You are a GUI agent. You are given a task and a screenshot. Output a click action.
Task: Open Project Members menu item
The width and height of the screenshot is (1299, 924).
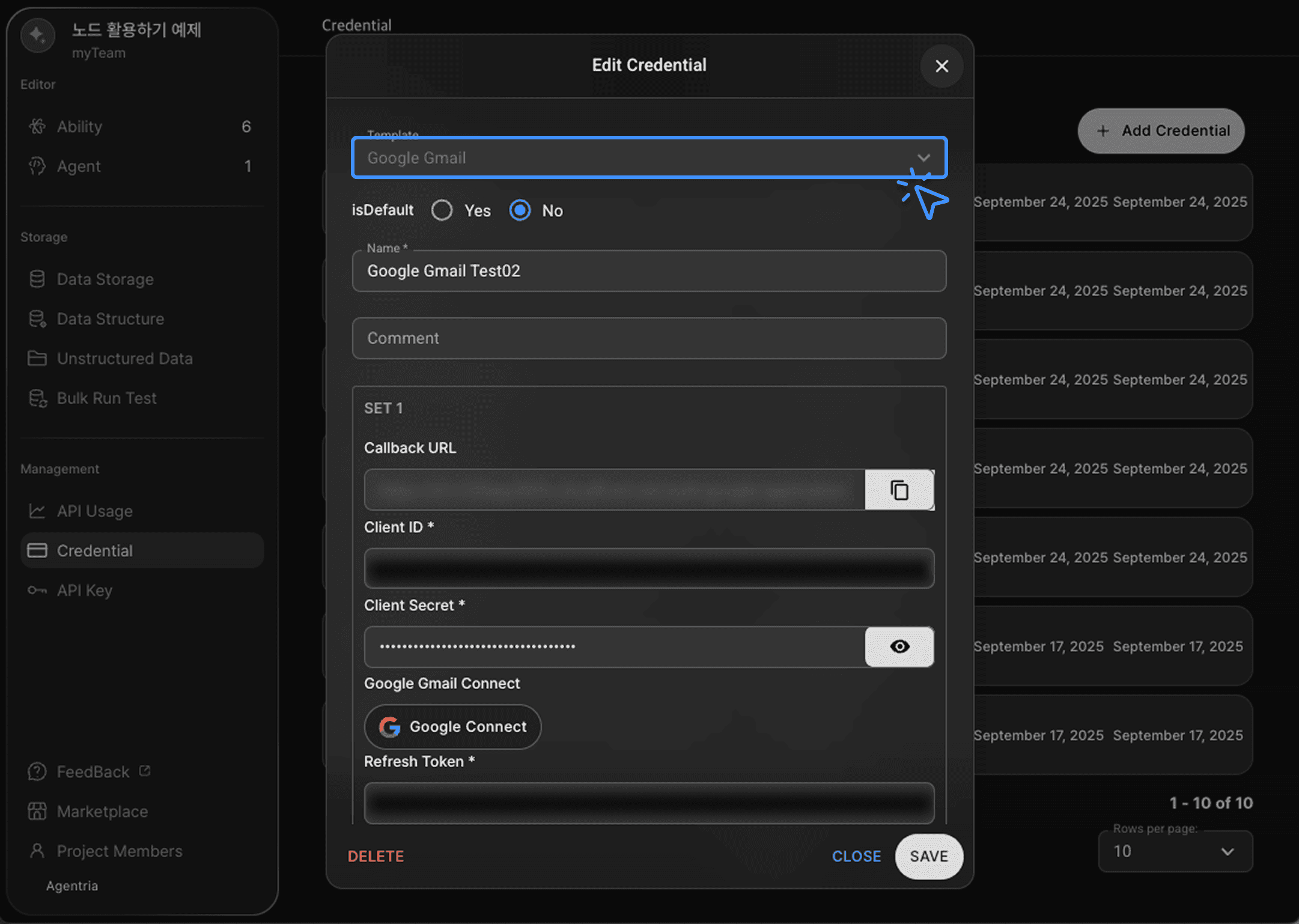point(119,851)
